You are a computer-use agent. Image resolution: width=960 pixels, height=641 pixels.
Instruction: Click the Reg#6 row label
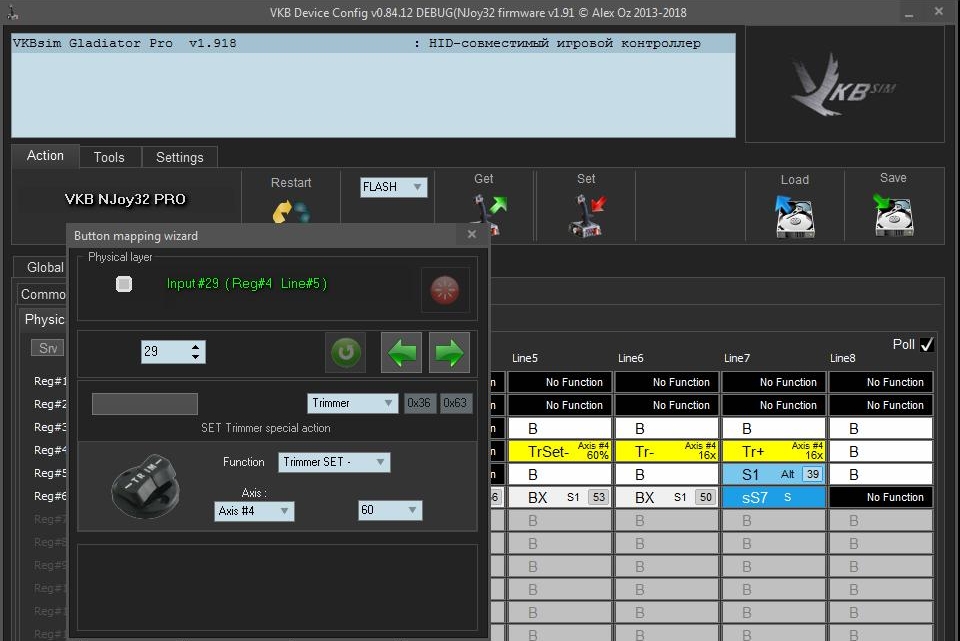tap(50, 496)
